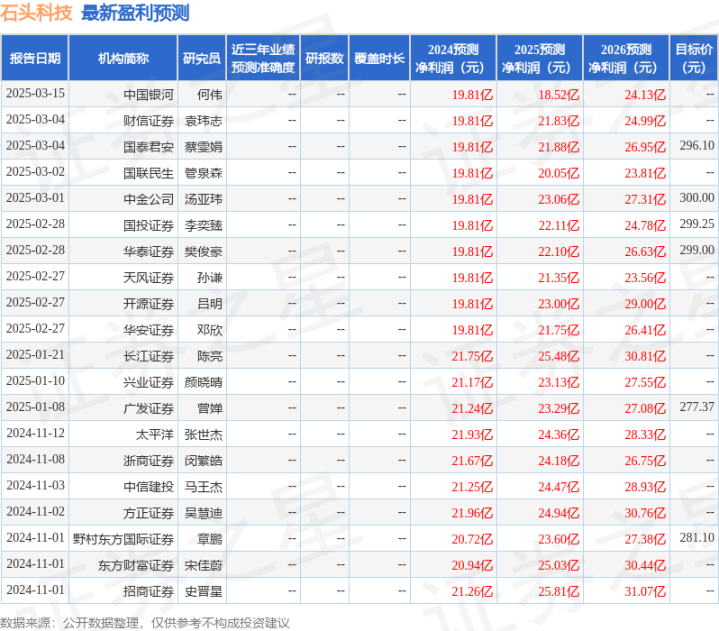Click the 报告日期 column header

pyautogui.click(x=35, y=58)
